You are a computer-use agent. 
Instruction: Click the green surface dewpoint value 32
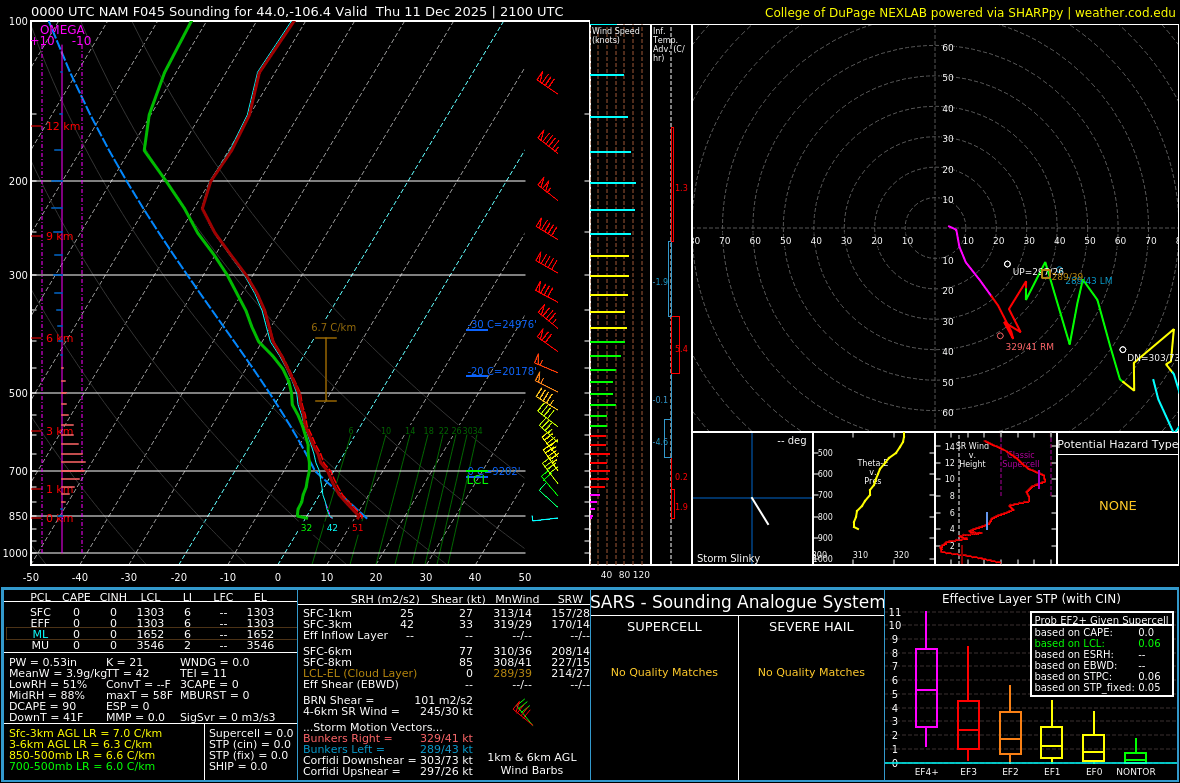click(x=306, y=528)
